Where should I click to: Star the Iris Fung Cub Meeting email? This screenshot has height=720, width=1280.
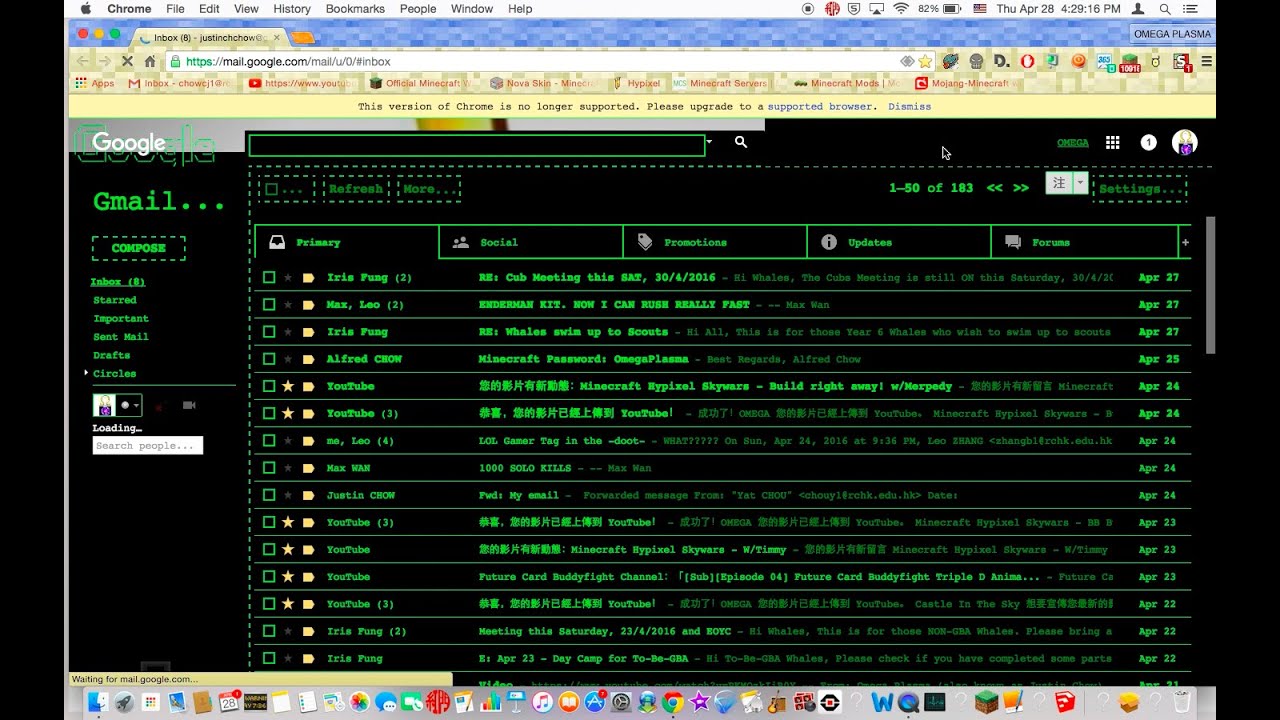click(288, 278)
